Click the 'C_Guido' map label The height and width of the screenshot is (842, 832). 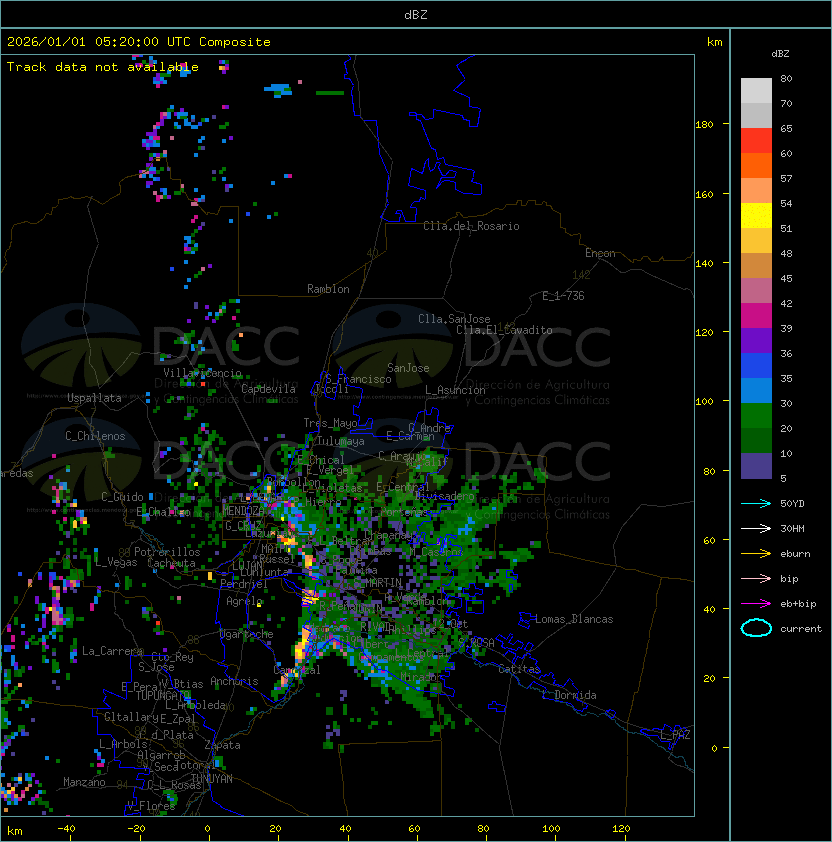pyautogui.click(x=122, y=497)
